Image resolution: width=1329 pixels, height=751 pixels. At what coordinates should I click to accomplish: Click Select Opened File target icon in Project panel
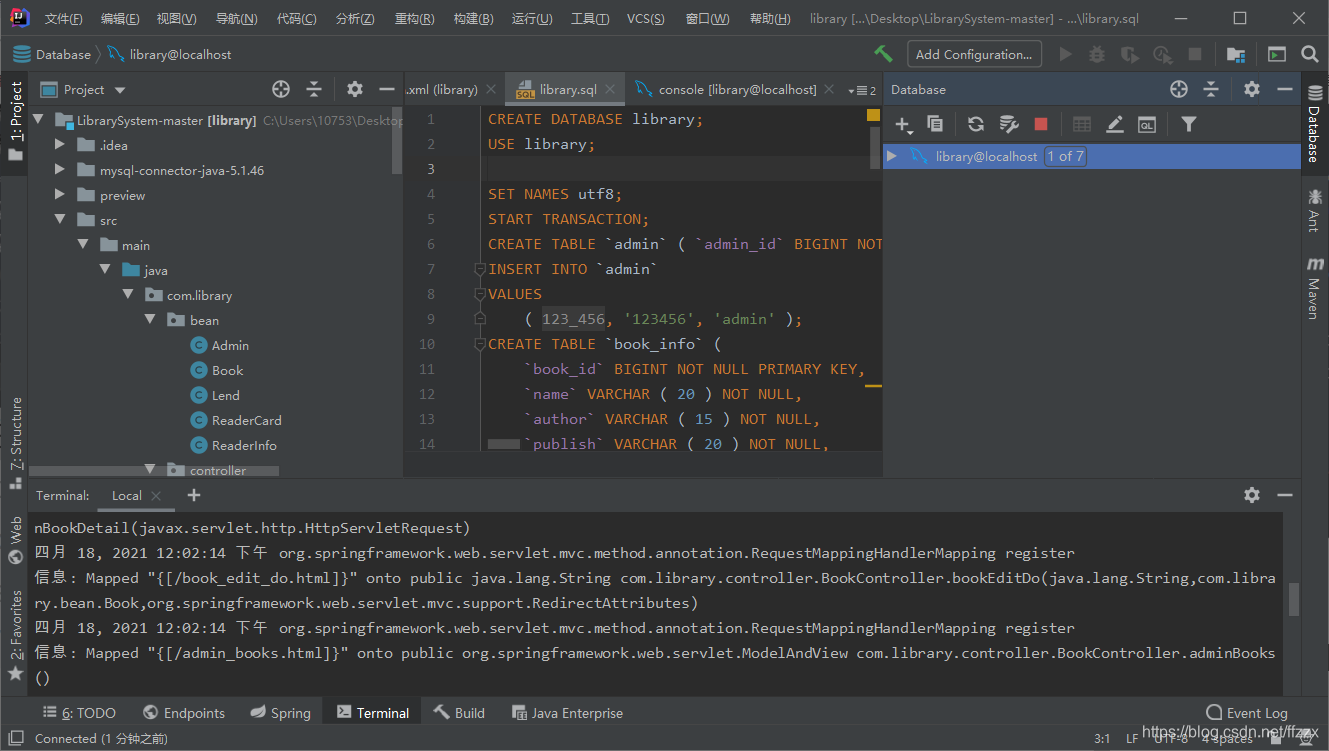click(281, 89)
